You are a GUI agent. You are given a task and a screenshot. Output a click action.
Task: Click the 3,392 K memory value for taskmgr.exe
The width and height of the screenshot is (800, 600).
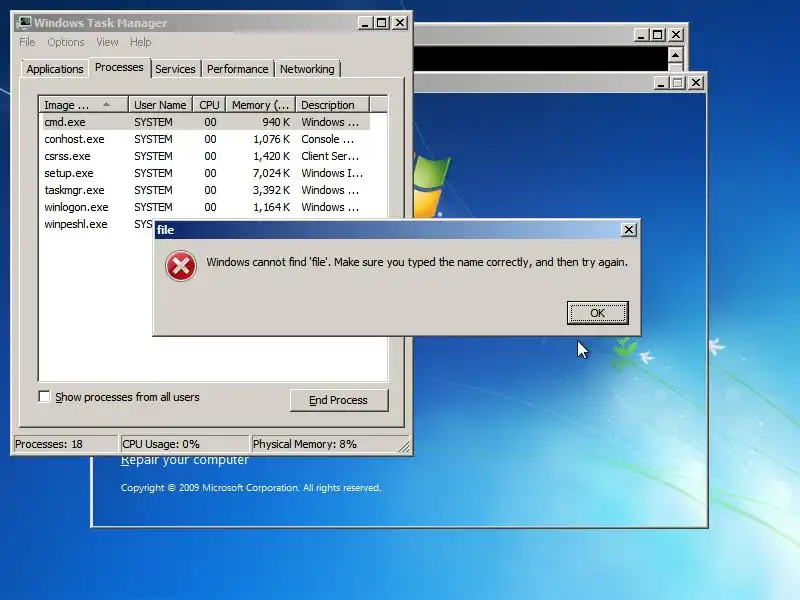[x=271, y=190]
